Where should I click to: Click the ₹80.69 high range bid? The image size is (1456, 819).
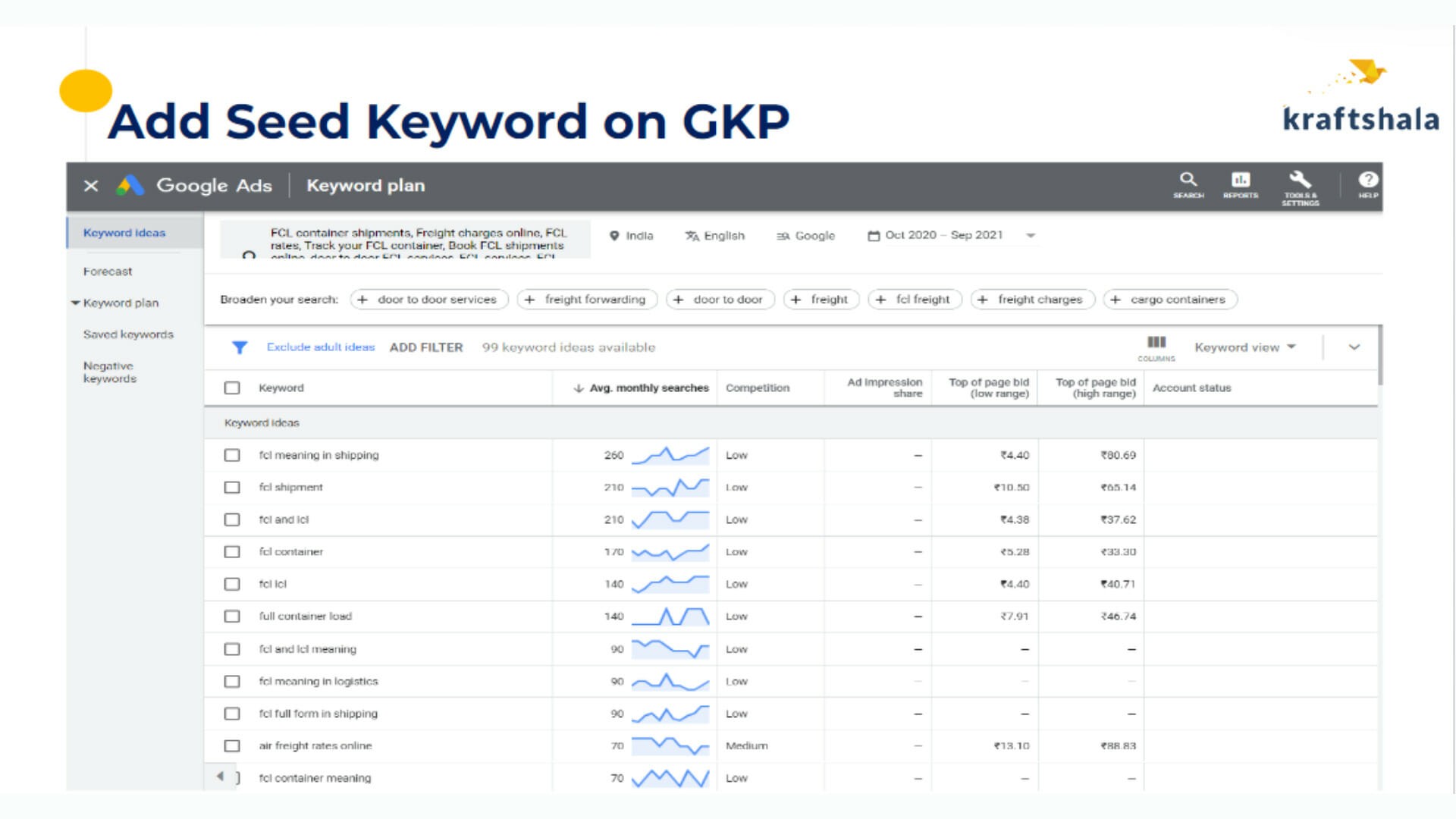click(1118, 455)
